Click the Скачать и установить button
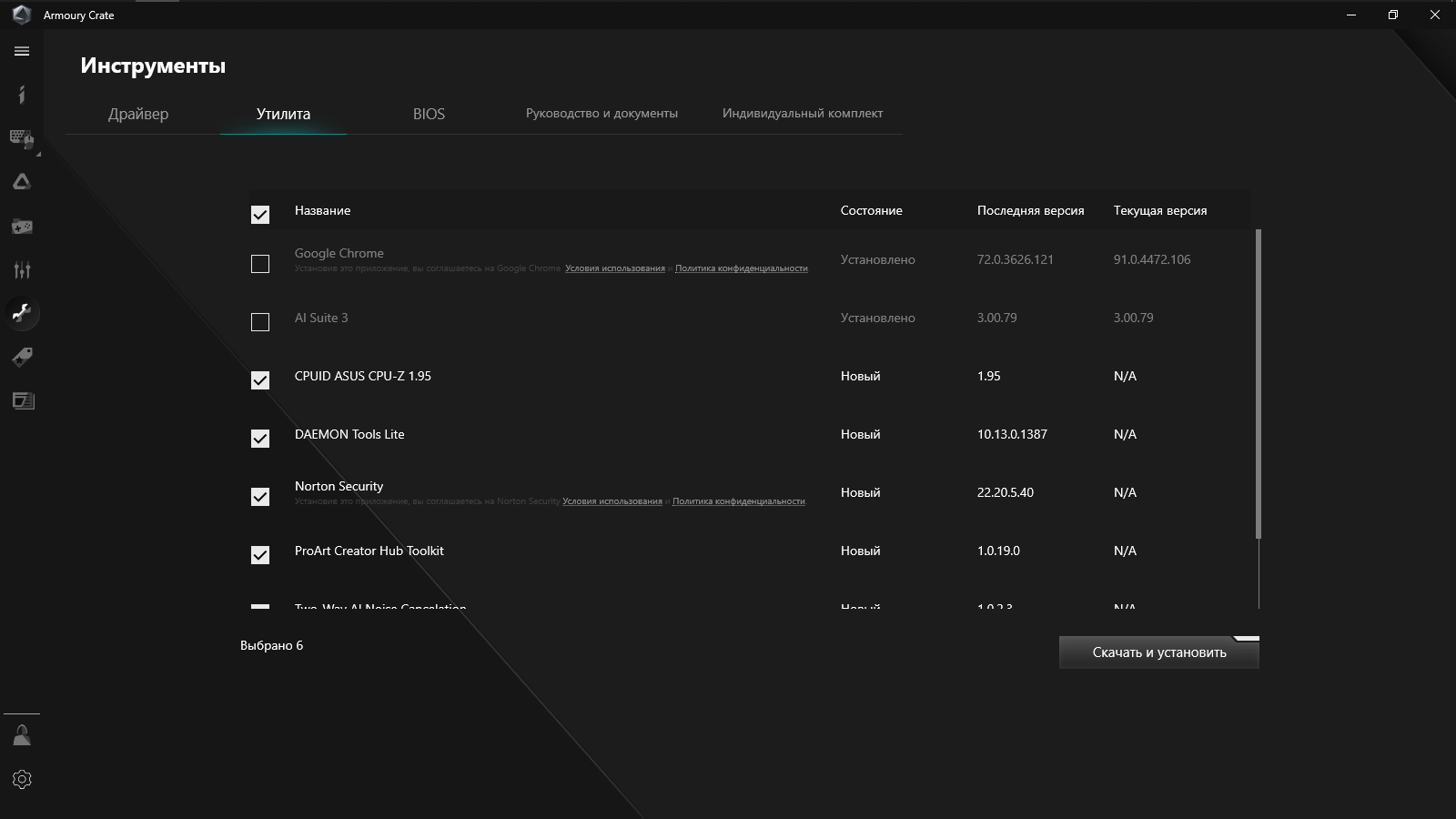This screenshot has height=819, width=1456. click(1158, 652)
